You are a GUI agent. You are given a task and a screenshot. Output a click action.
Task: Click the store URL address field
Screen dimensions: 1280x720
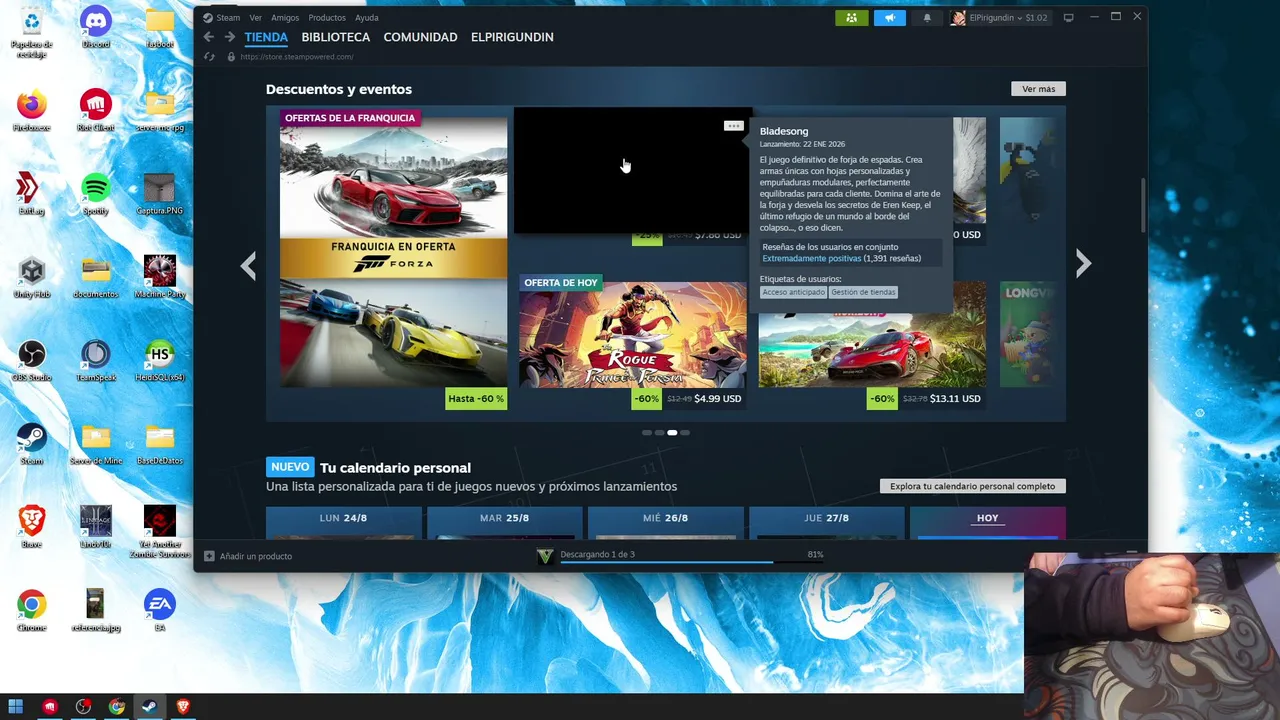(297, 57)
